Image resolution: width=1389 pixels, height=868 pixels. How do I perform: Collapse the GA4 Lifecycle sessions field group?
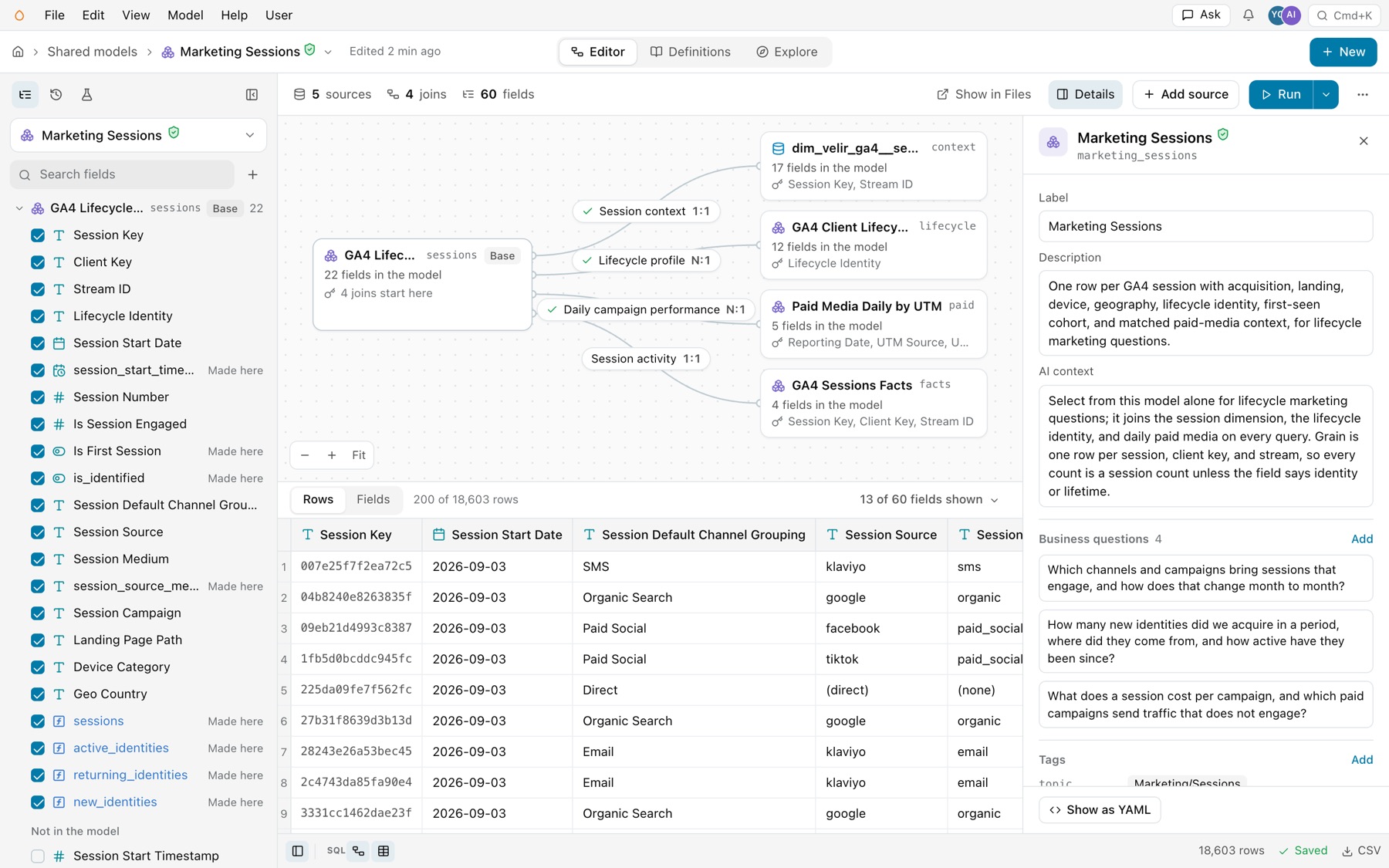(19, 208)
